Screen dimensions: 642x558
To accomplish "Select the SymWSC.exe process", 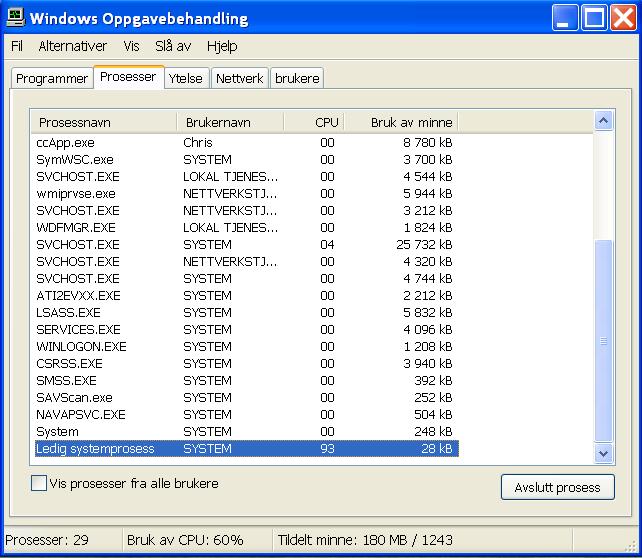I will [x=247, y=160].
